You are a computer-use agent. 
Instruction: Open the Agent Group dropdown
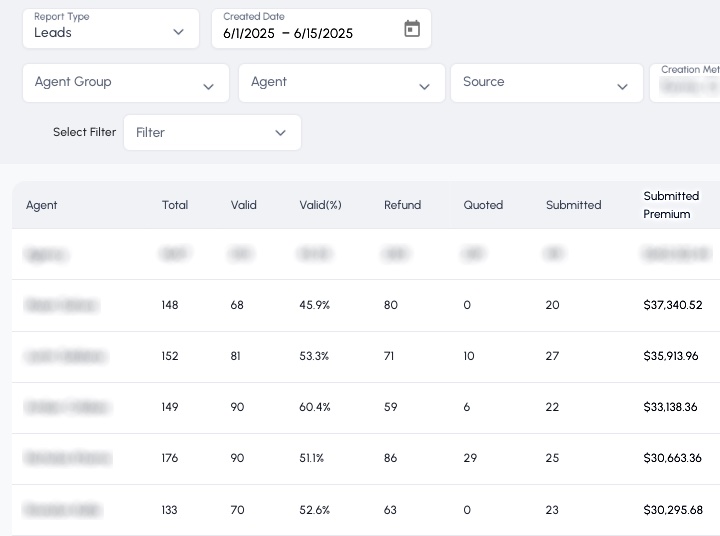(126, 83)
